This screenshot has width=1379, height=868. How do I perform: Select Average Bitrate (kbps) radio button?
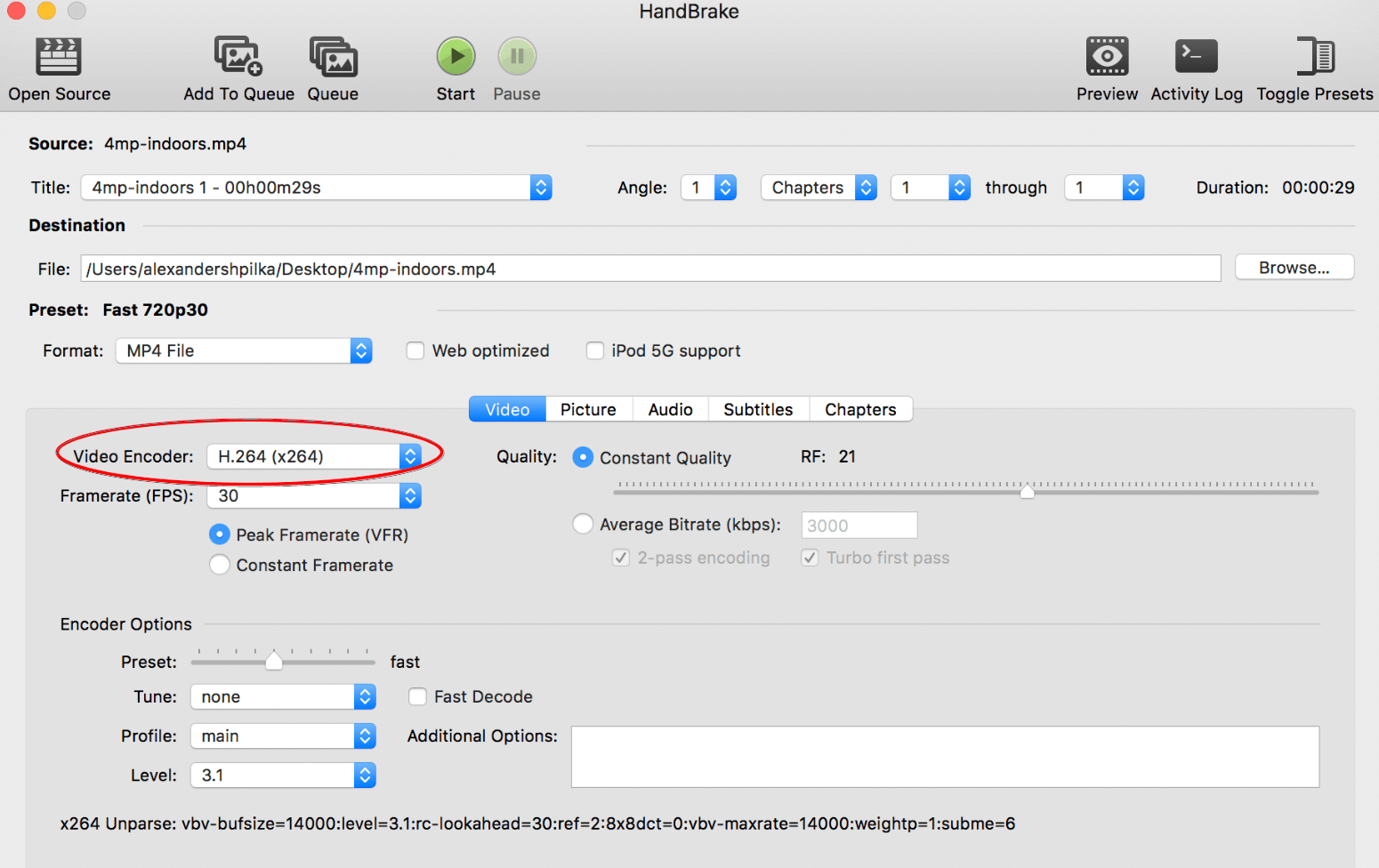coord(583,525)
